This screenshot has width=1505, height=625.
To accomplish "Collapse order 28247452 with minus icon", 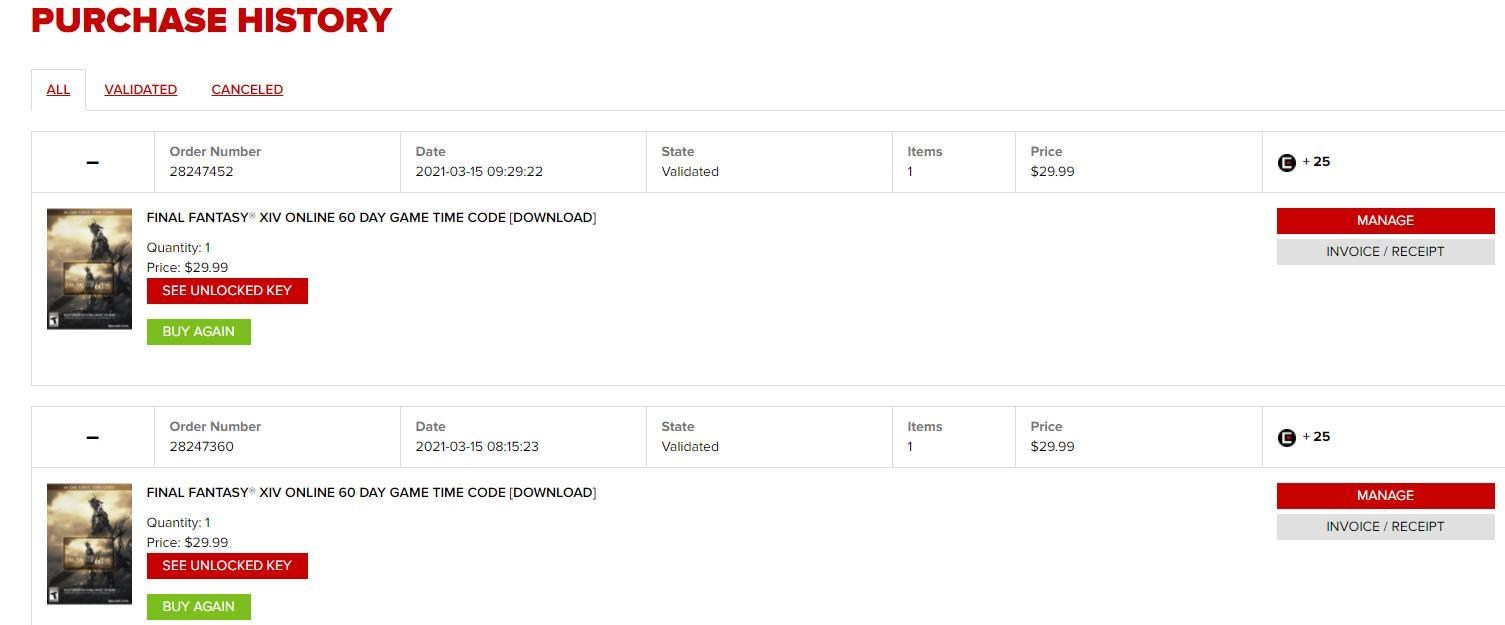I will [92, 162].
